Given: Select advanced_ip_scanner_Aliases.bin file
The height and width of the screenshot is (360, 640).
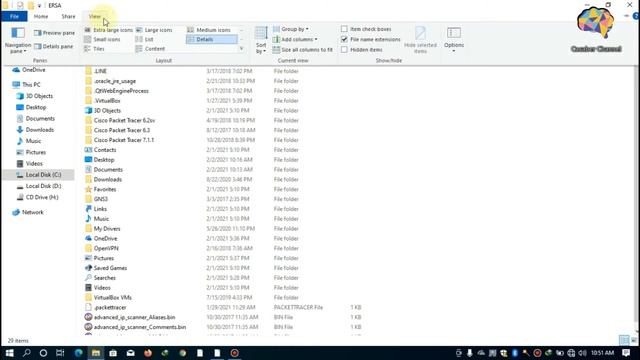Looking at the screenshot, I should click(130, 317).
